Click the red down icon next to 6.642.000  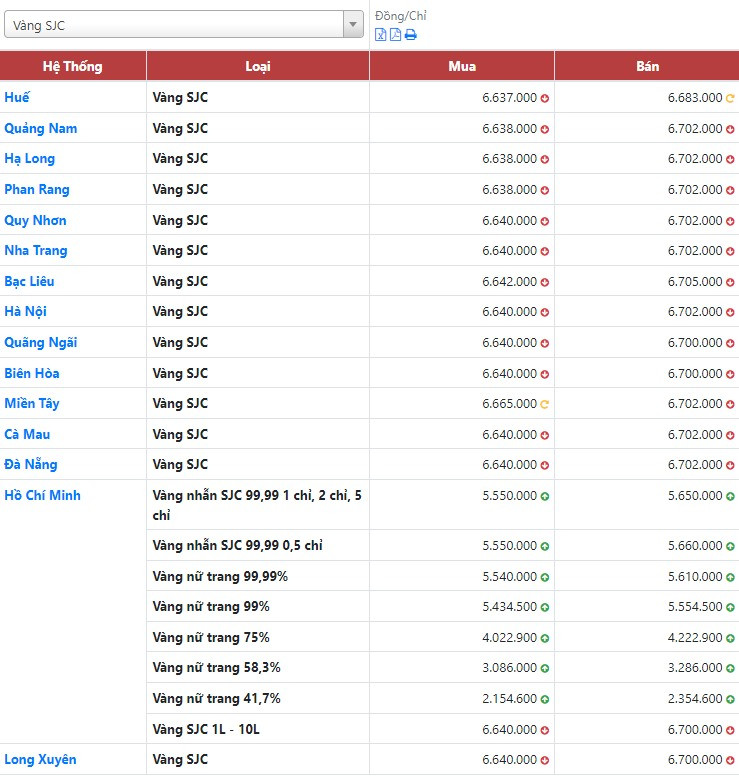coord(544,282)
